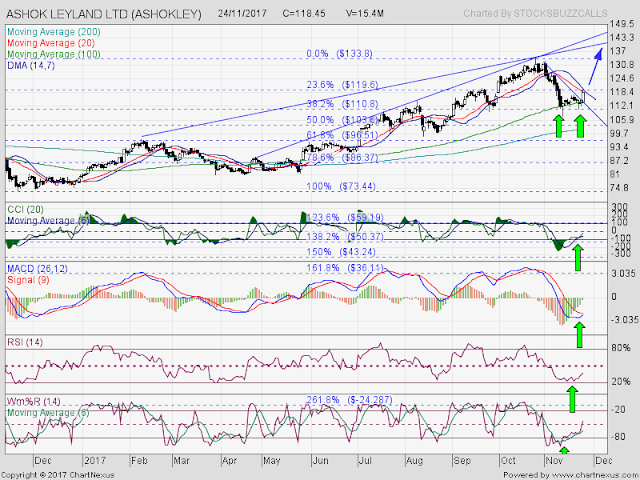Click the Jun month label

320,460
